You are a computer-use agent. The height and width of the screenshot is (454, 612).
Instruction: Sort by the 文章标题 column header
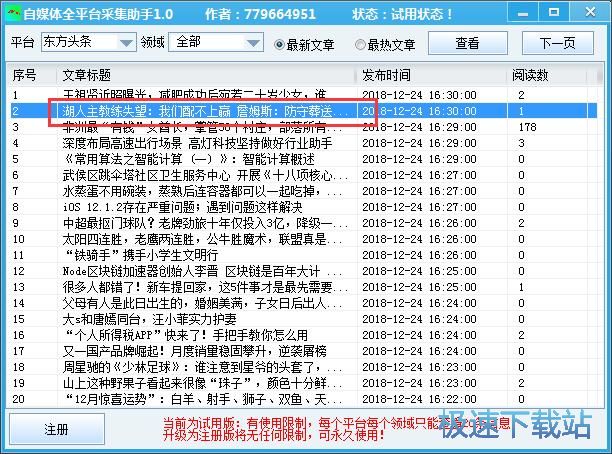[207, 75]
